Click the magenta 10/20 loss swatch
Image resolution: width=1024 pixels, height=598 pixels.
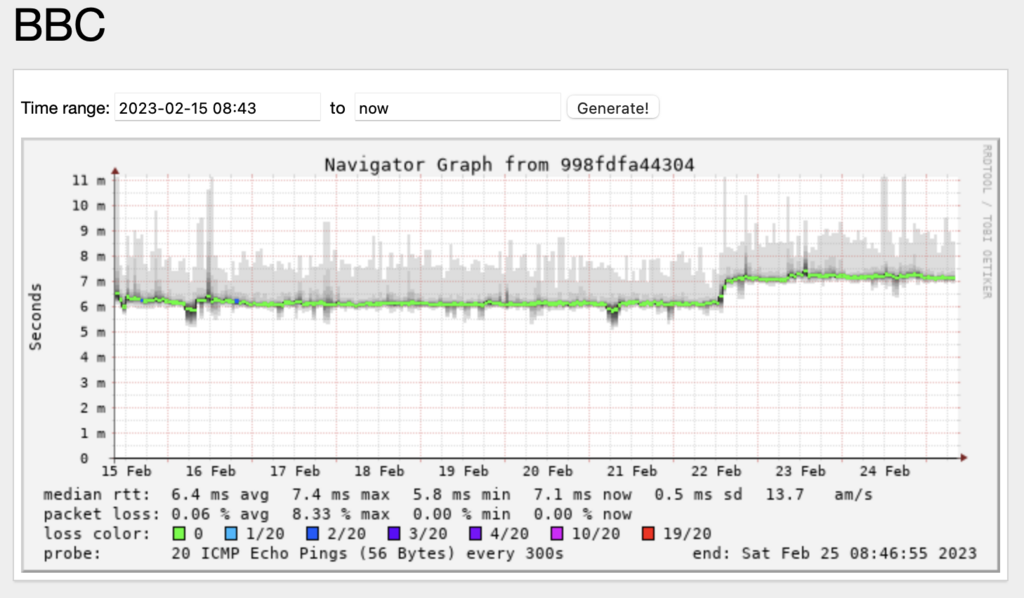pos(557,533)
